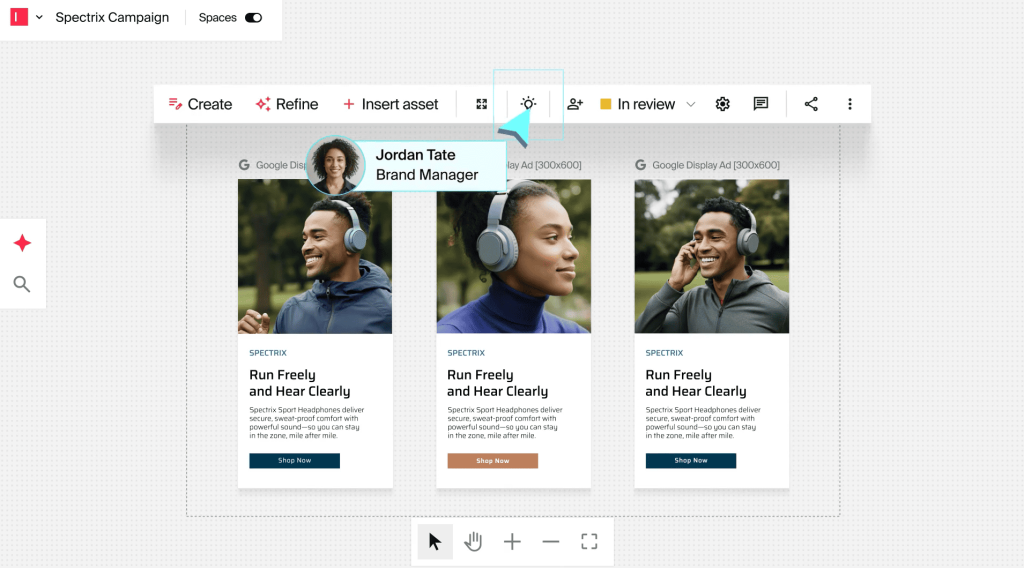Select the hand pan tool
Screen dimensions: 1024x568
click(473, 542)
